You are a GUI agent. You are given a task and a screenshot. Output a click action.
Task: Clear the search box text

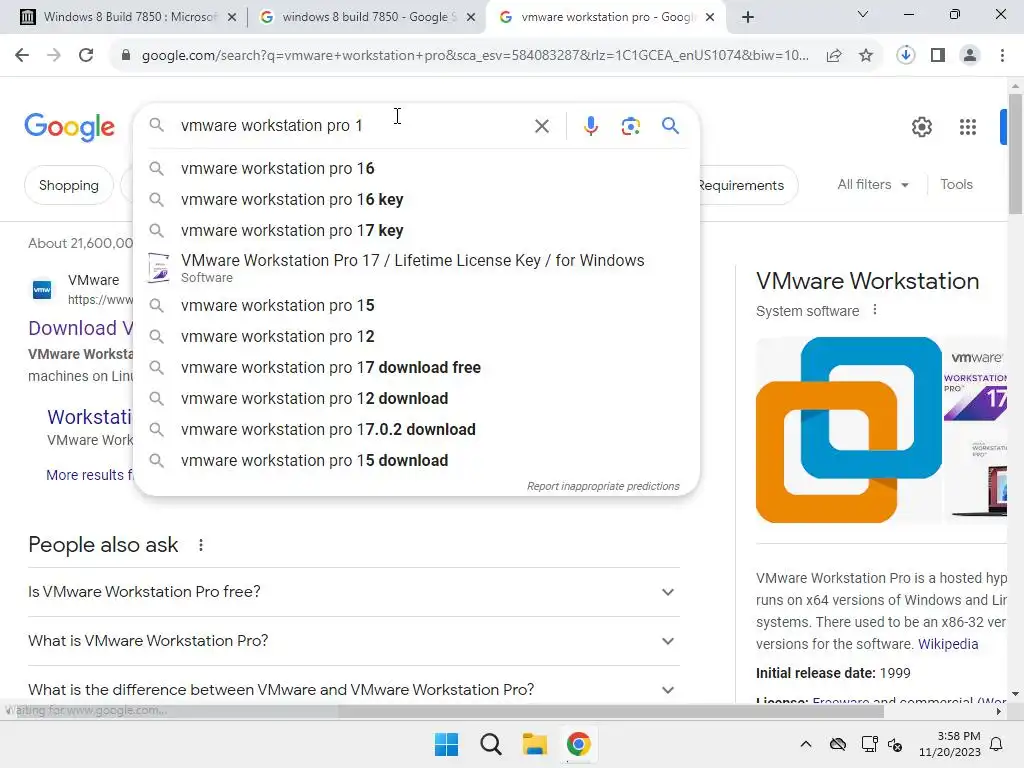pyautogui.click(x=541, y=126)
